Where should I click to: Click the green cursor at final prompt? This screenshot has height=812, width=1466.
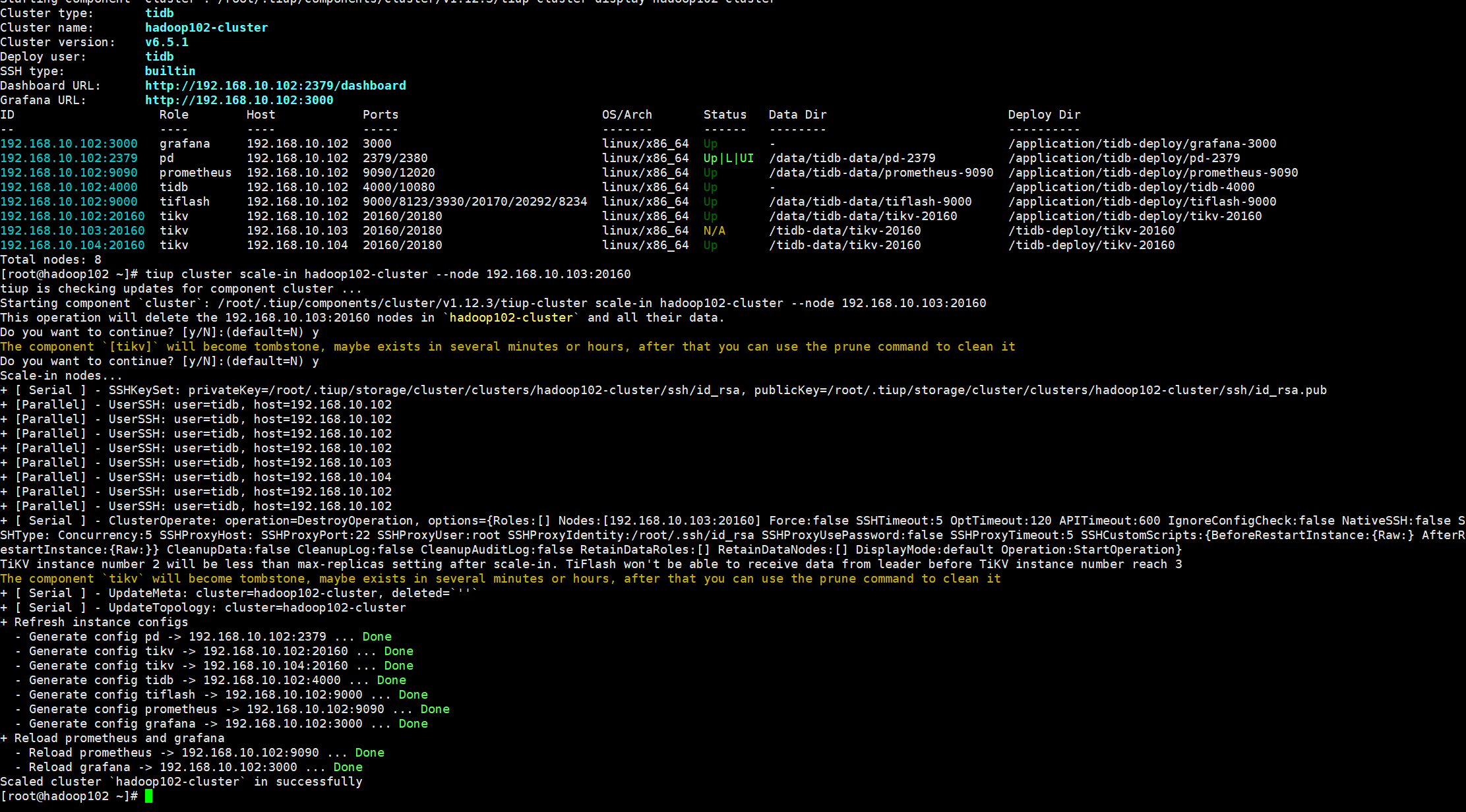(149, 796)
